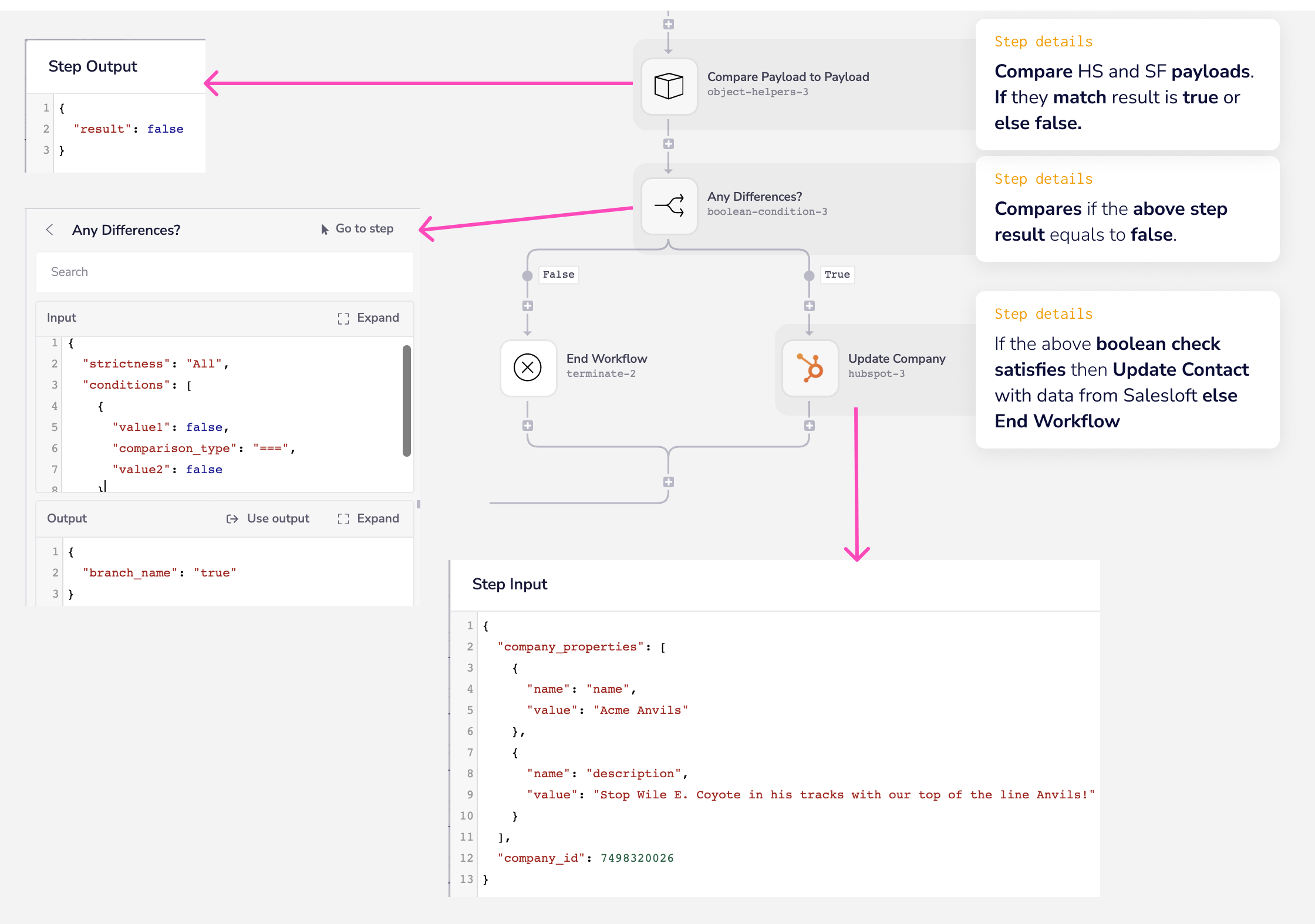Add a step below Update Company
Image resolution: width=1315 pixels, height=924 pixels.
click(809, 426)
